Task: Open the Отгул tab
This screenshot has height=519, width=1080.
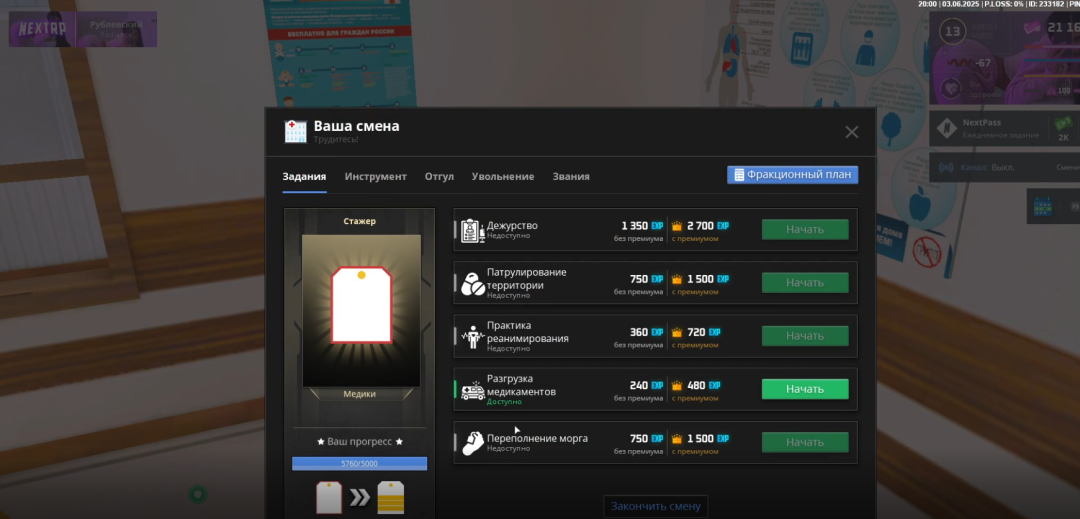Action: coord(439,176)
